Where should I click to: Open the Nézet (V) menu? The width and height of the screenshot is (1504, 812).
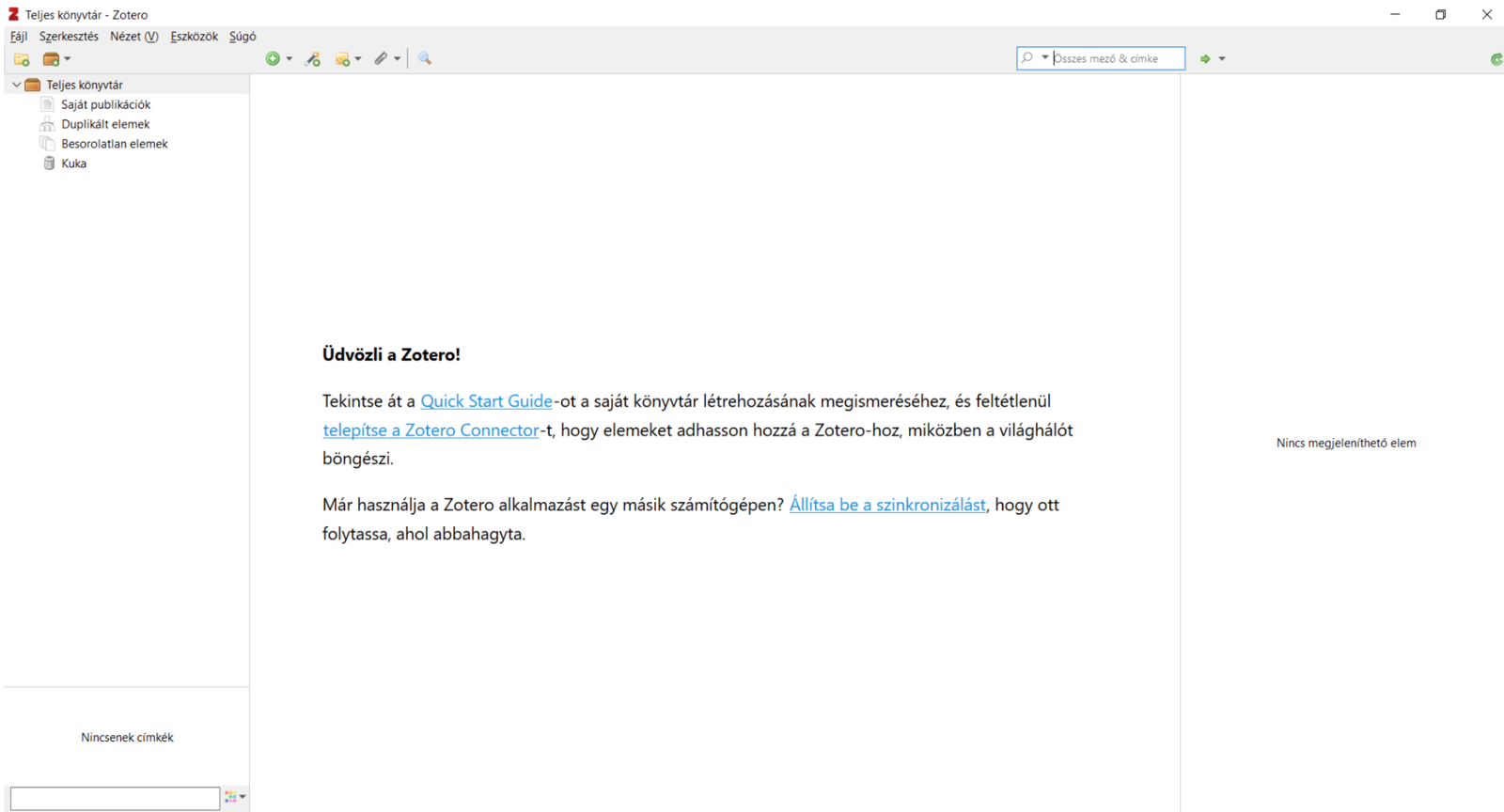[x=133, y=37]
